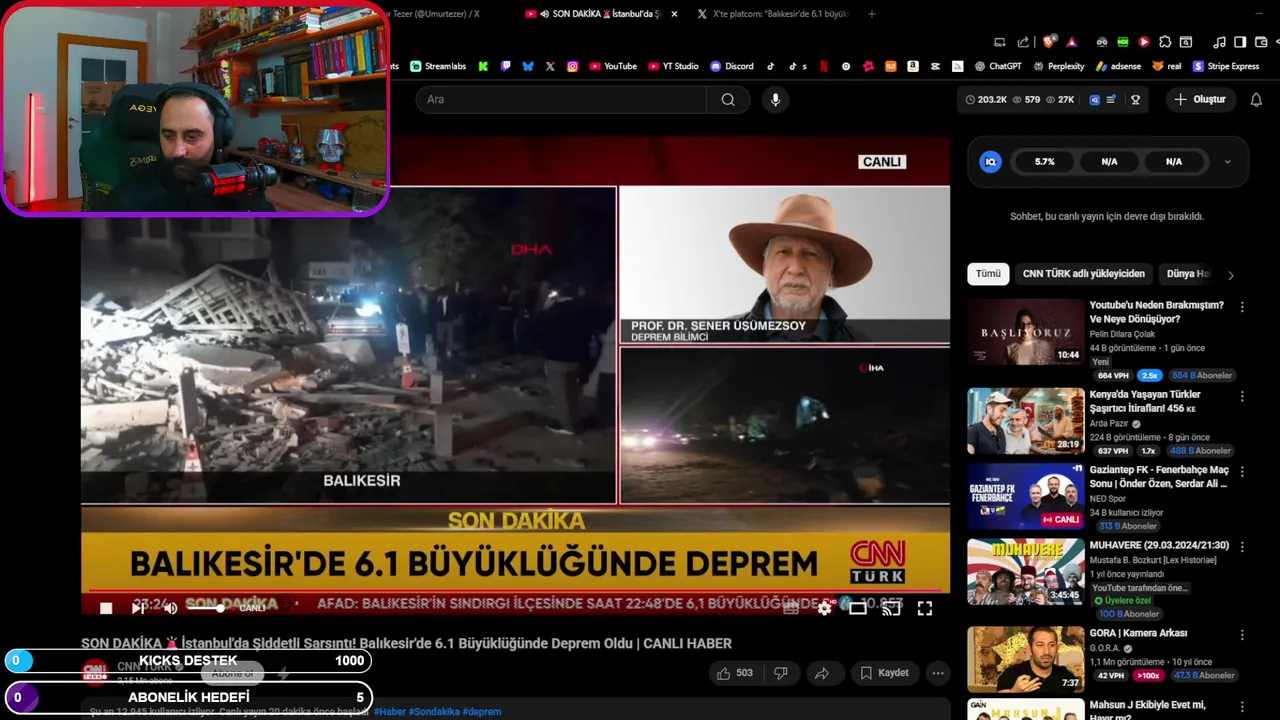Open the Stripe Express bookmark
This screenshot has width=1280, height=720.
[1226, 66]
